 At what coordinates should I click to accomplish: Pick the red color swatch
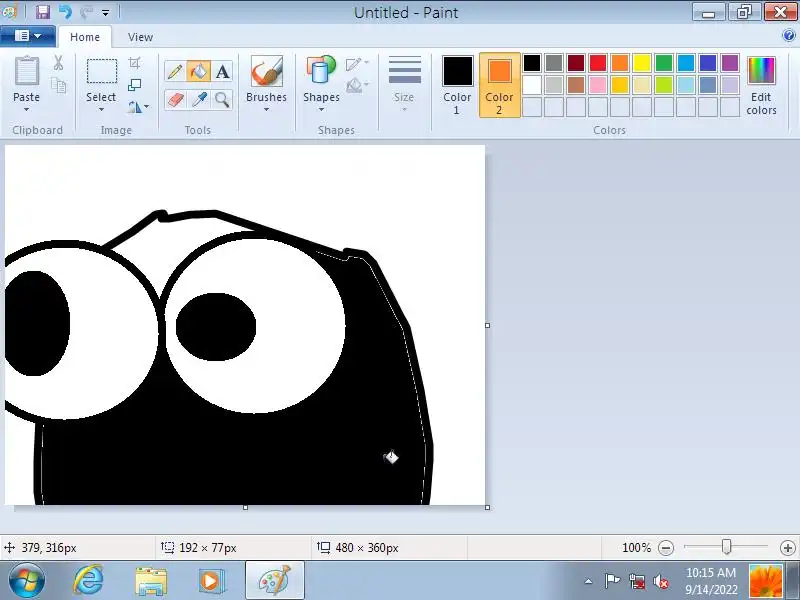tap(598, 63)
